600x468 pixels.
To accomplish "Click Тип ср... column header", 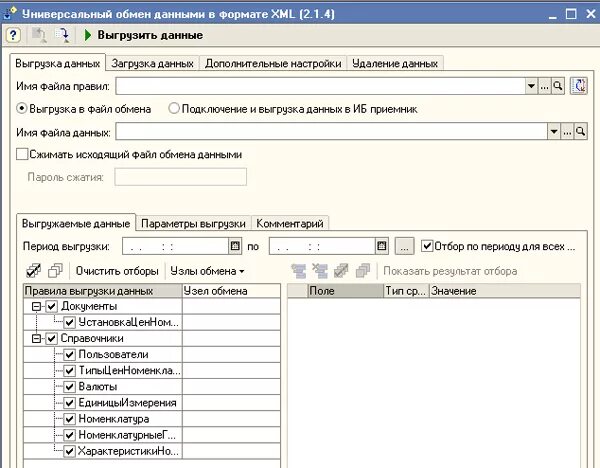I will pyautogui.click(x=406, y=291).
